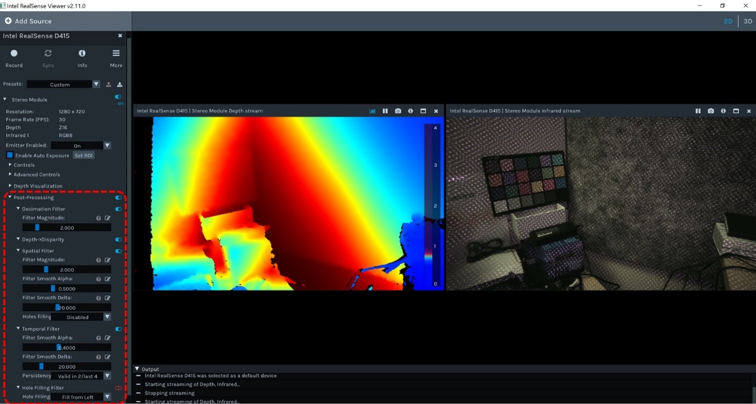Switch to 3D view
756x404 pixels.
[x=746, y=21]
